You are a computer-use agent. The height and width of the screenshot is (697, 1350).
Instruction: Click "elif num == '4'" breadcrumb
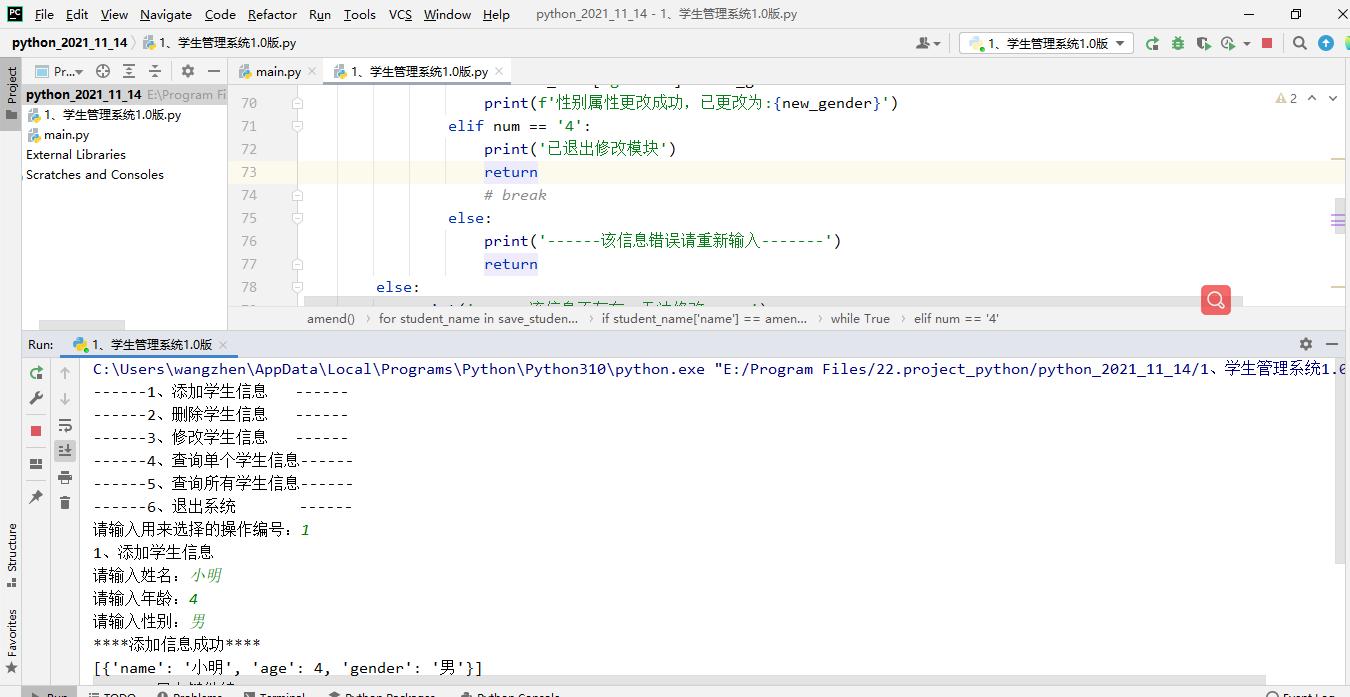(956, 318)
